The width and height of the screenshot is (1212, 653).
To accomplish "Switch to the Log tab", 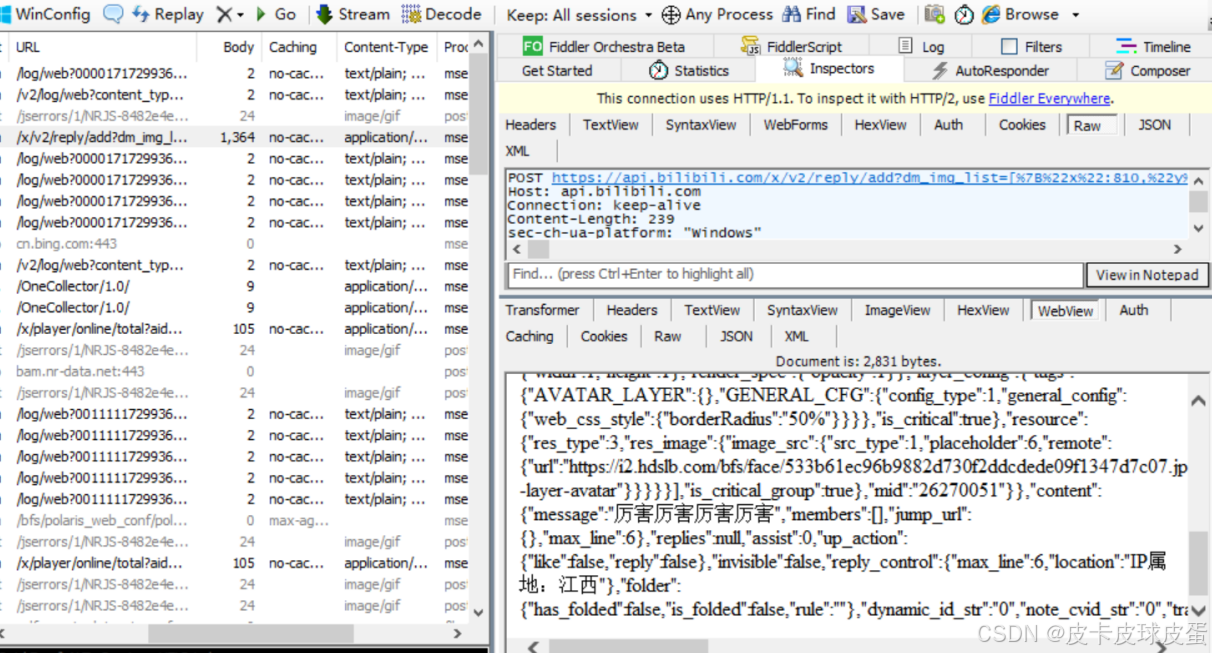I will pyautogui.click(x=921, y=46).
